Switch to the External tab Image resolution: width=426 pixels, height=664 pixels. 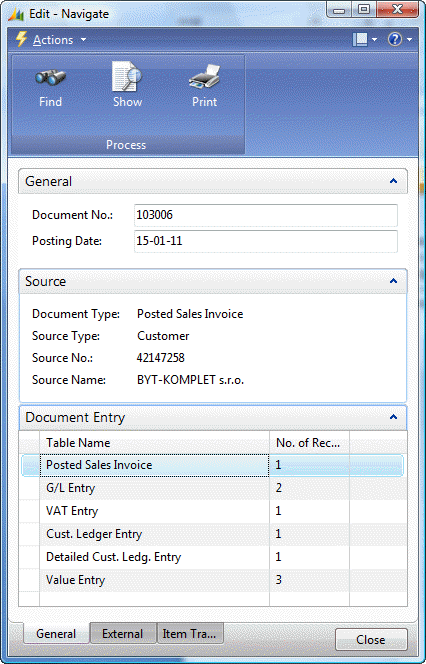tap(123, 634)
